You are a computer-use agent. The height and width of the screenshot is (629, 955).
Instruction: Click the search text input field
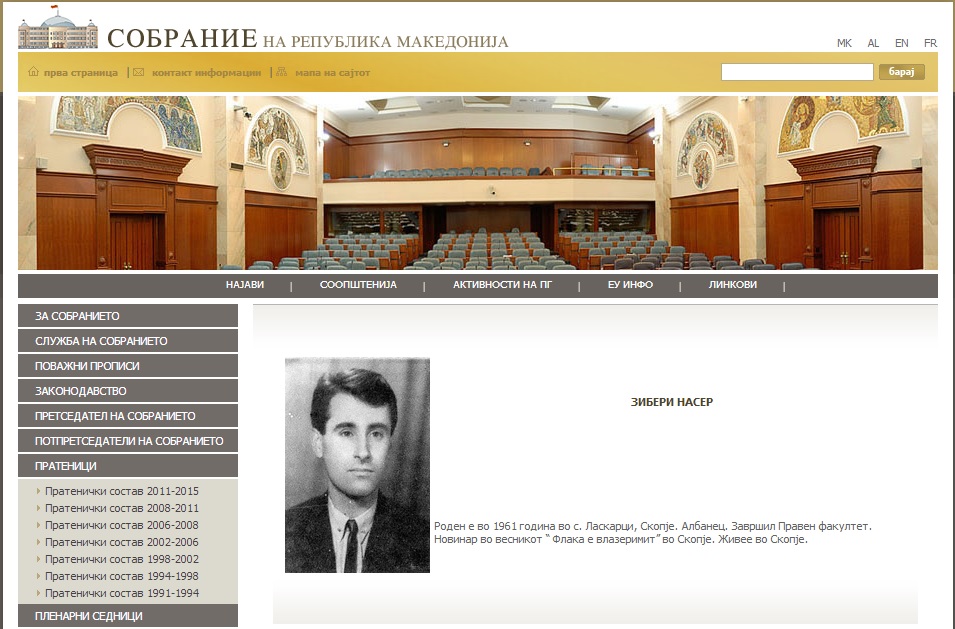pyautogui.click(x=797, y=72)
